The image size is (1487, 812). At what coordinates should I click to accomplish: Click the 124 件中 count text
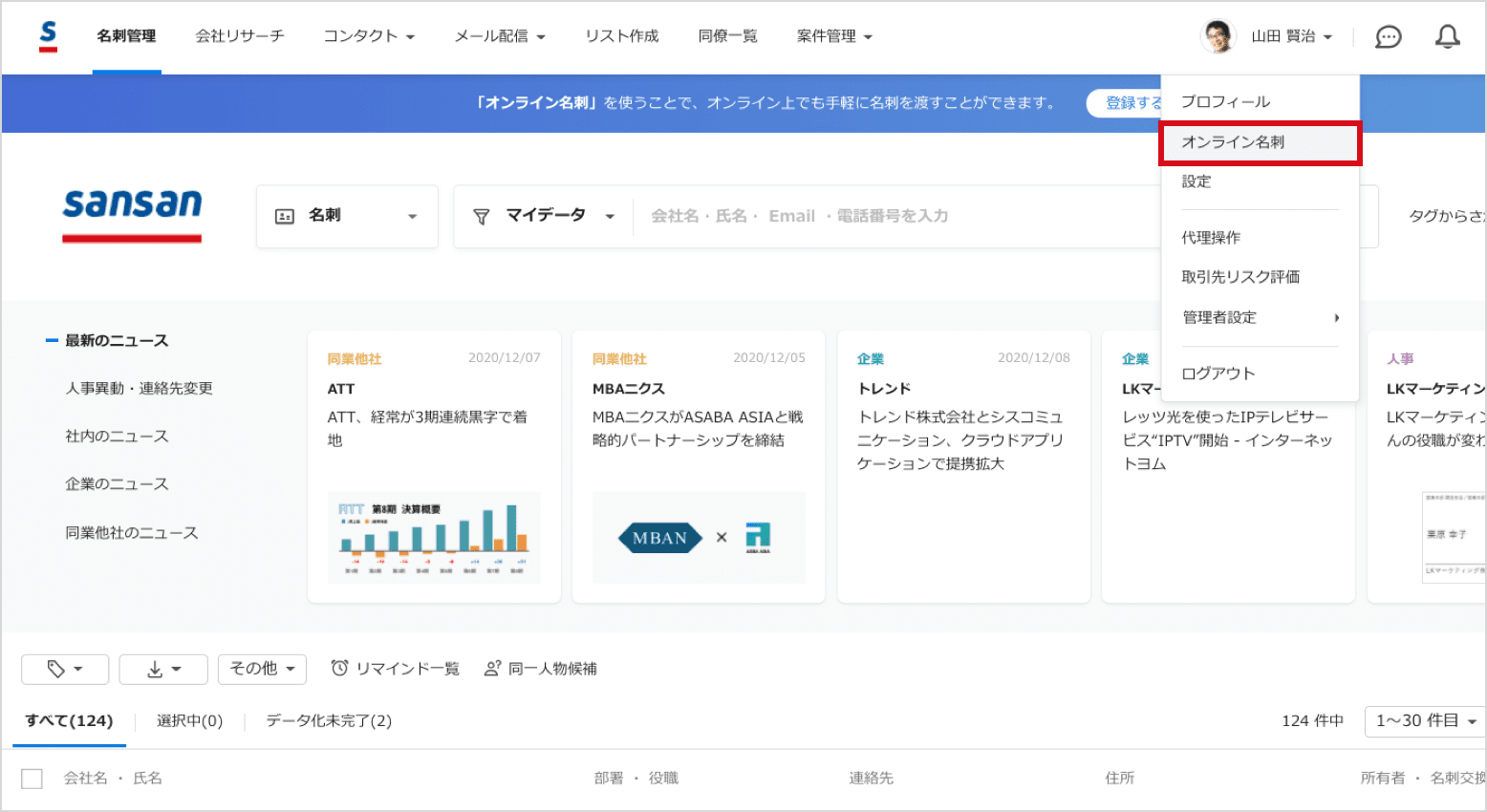click(1313, 721)
